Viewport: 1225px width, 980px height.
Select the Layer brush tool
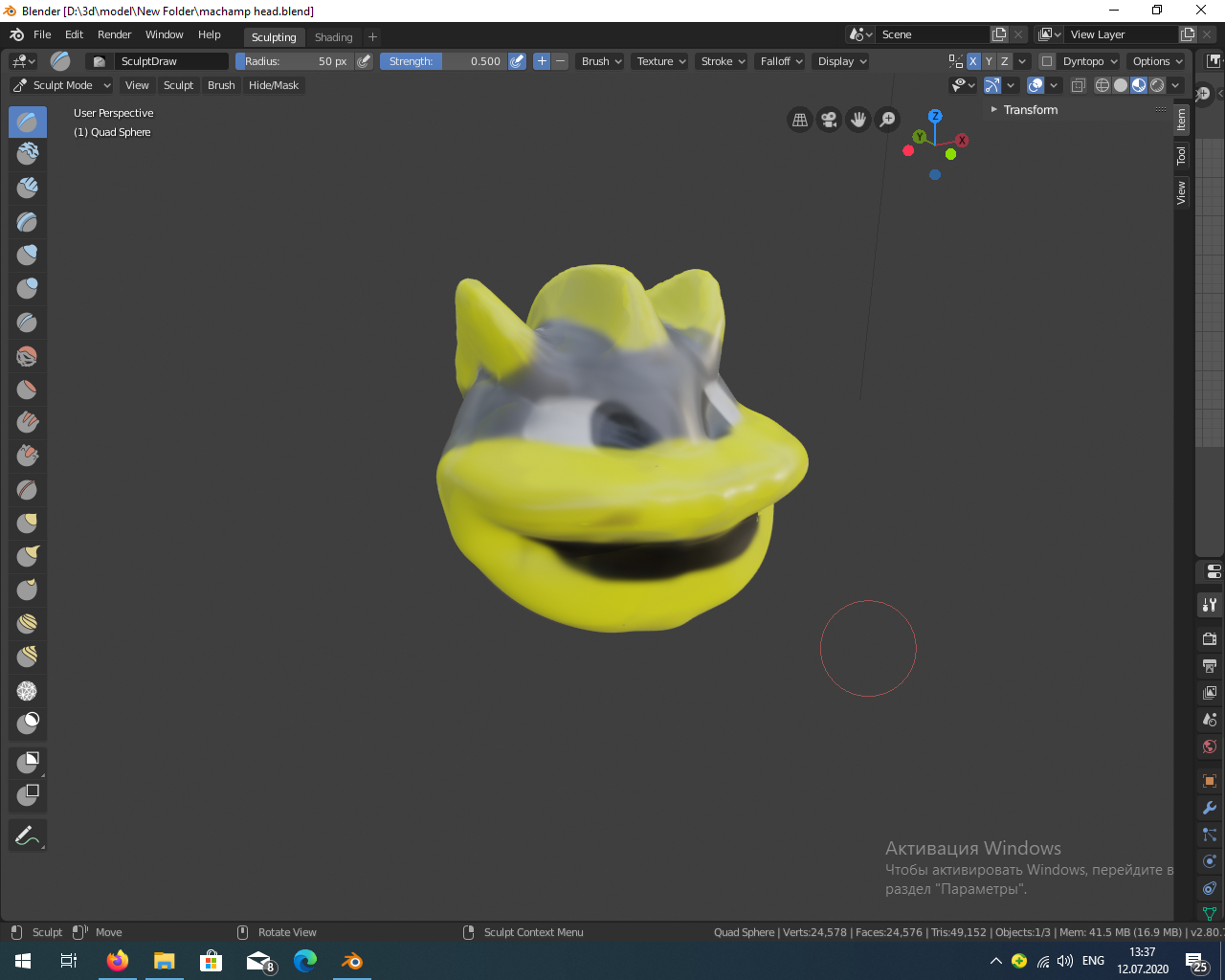click(28, 222)
